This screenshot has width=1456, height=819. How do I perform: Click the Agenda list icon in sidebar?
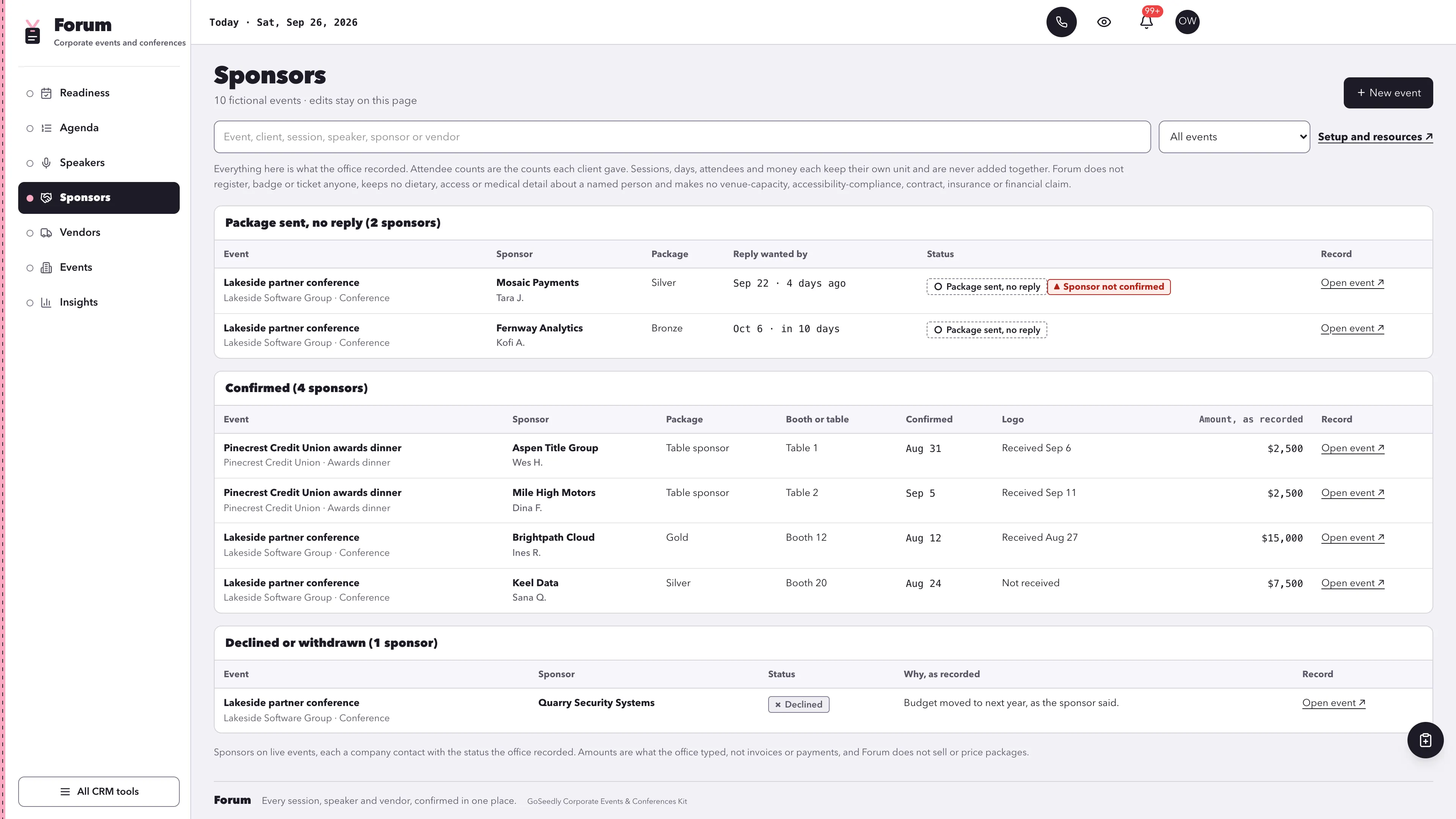click(46, 128)
